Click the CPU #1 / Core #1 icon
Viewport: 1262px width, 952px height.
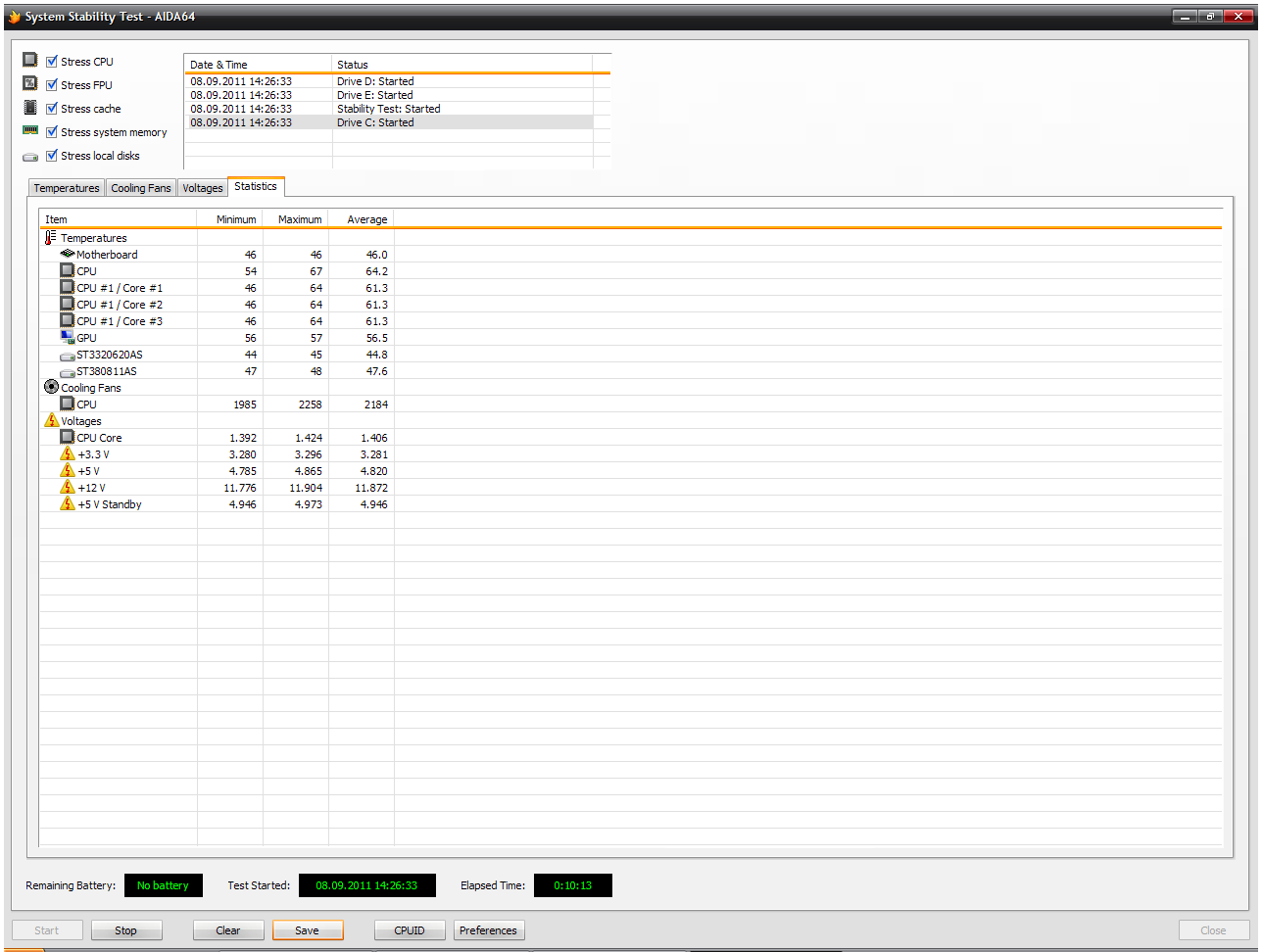tap(68, 288)
